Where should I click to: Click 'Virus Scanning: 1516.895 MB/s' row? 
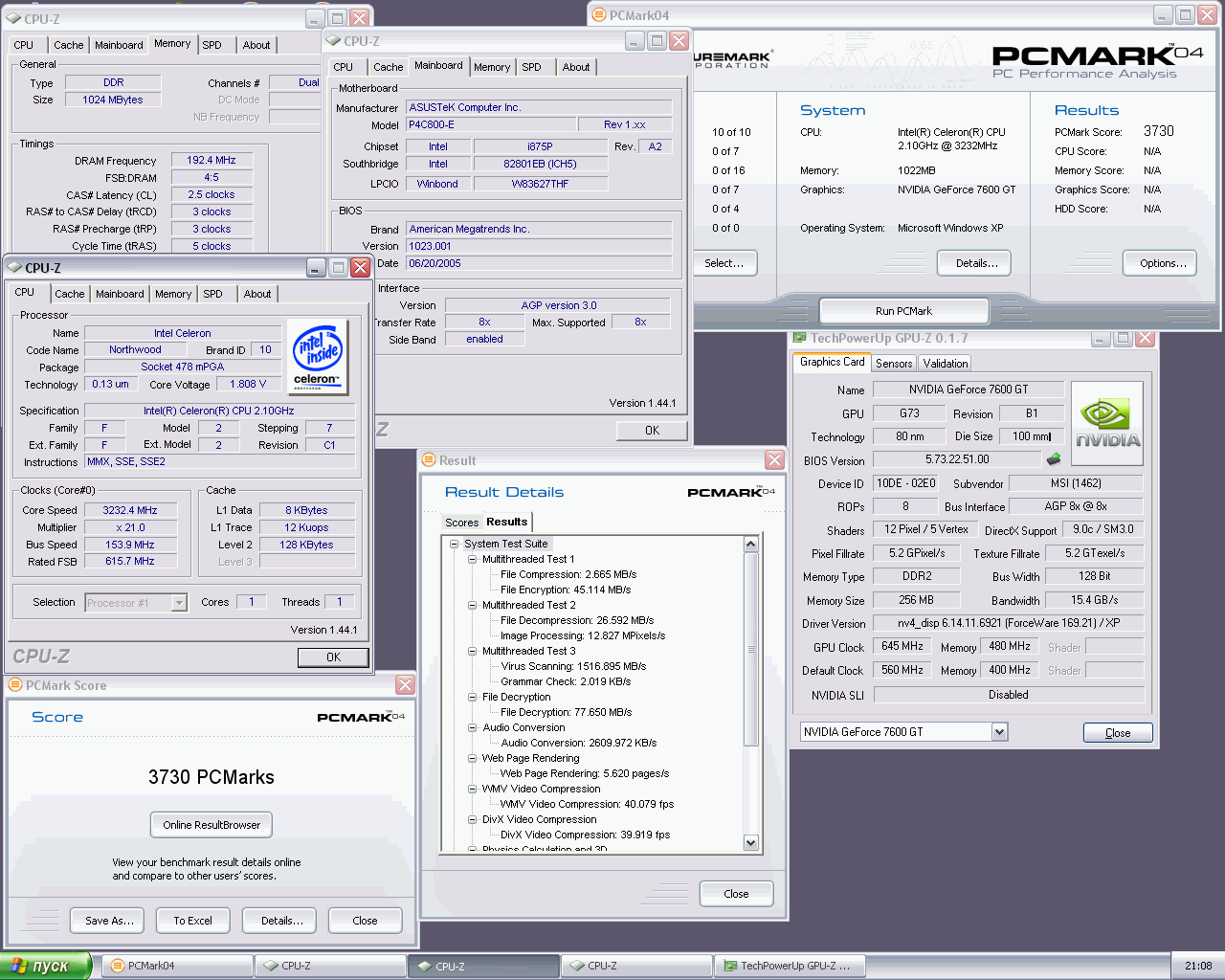pos(573,666)
